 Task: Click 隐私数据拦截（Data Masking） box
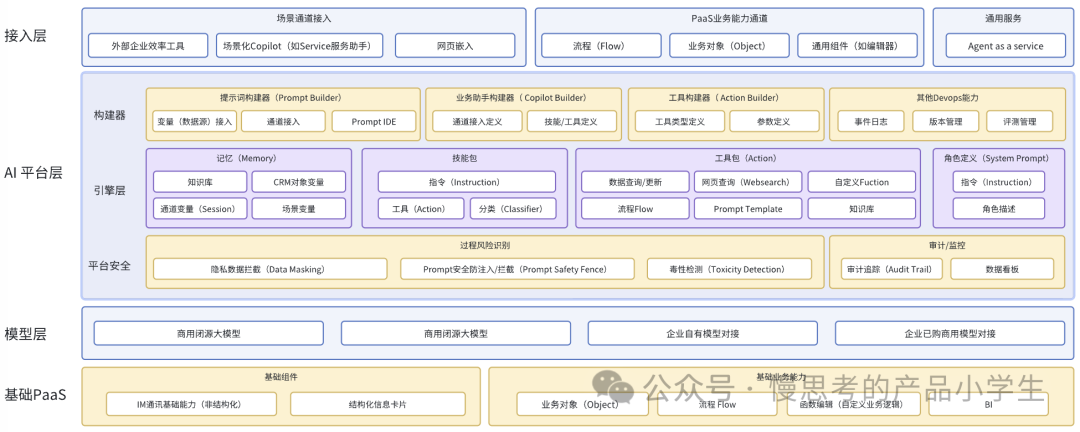[270, 269]
